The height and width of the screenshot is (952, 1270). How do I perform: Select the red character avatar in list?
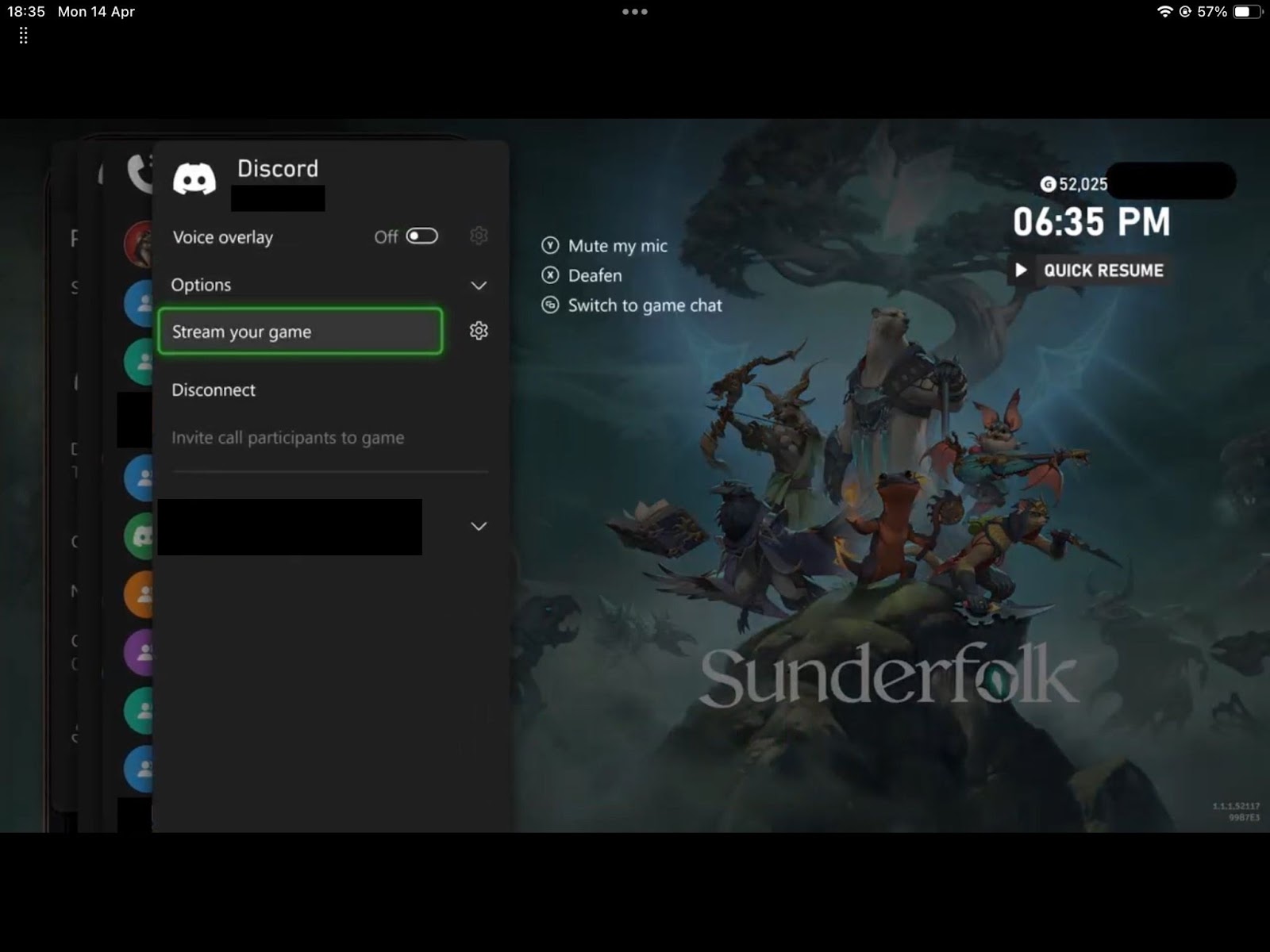pyautogui.click(x=140, y=244)
